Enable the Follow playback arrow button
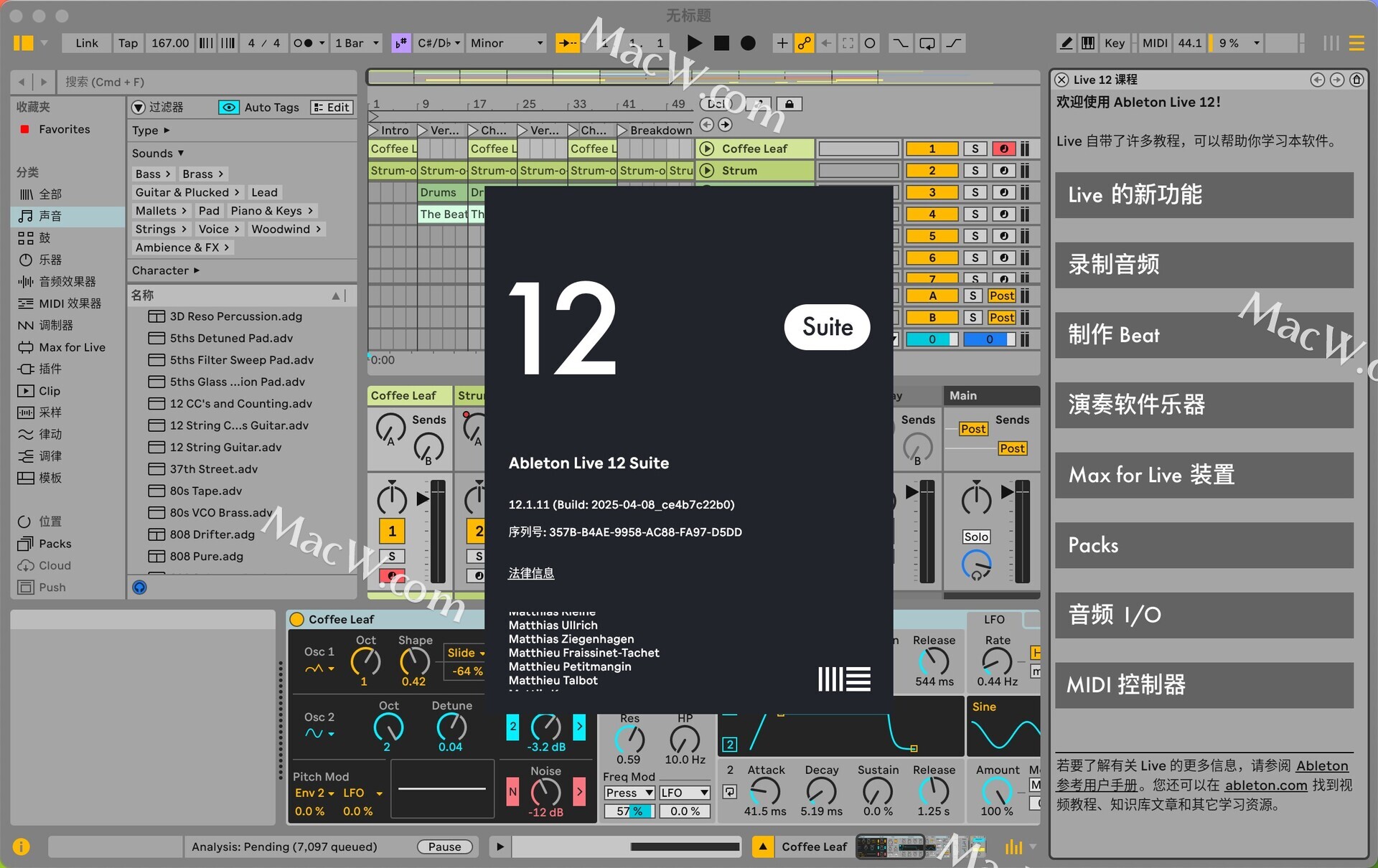Viewport: 1378px width, 868px height. [568, 43]
